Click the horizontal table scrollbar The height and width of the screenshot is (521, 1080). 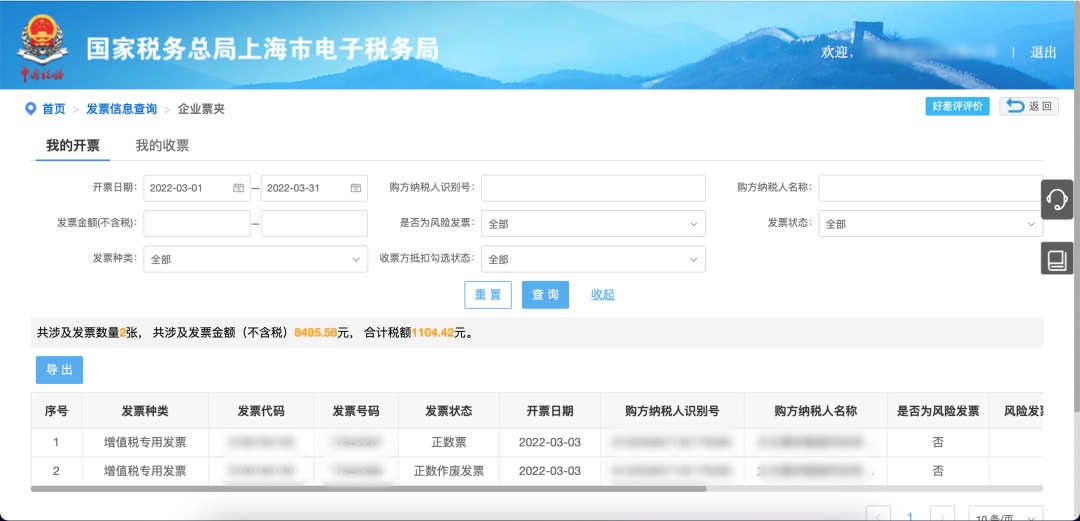click(369, 489)
